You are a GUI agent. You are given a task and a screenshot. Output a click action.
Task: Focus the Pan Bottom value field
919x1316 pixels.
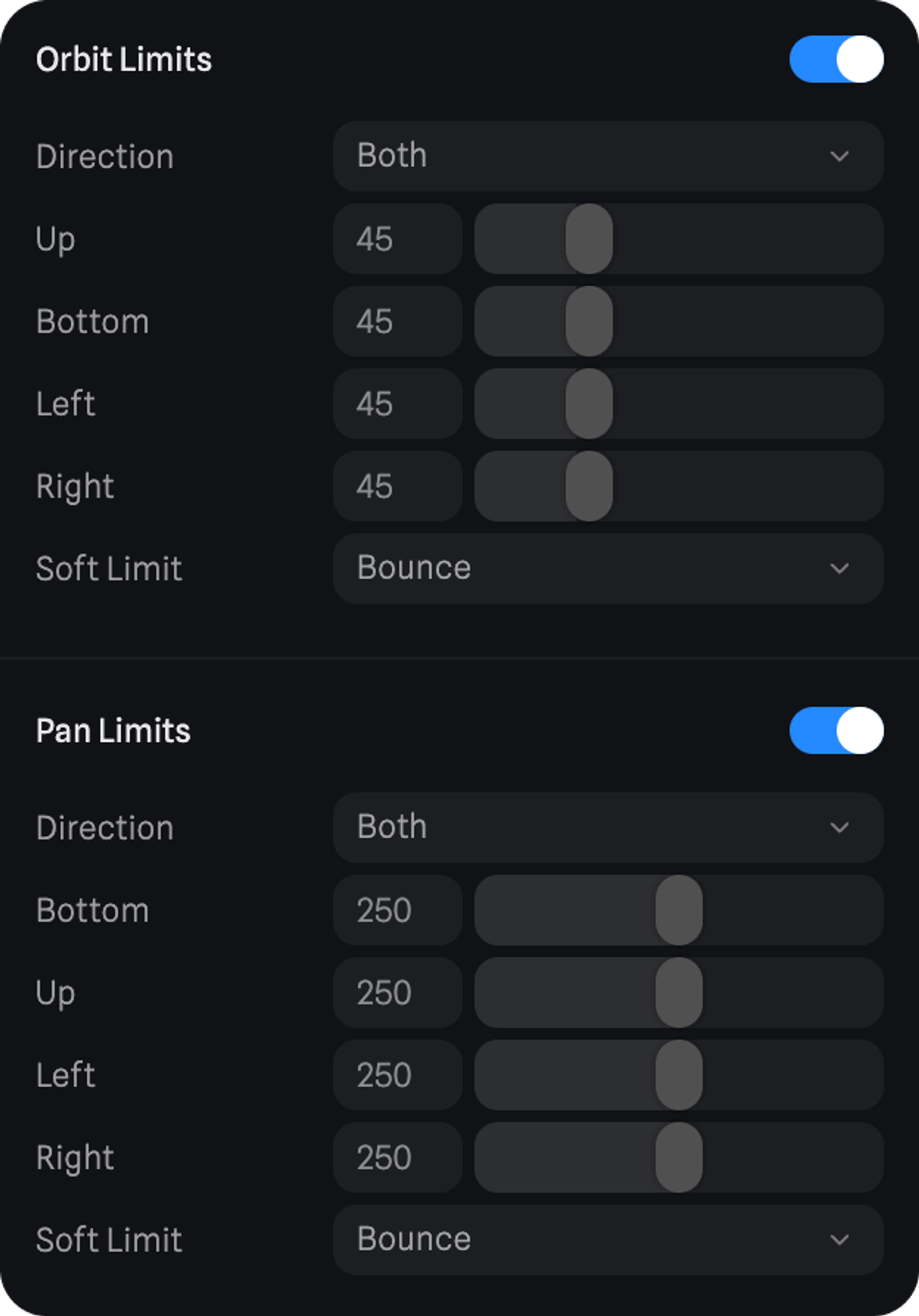click(397, 909)
